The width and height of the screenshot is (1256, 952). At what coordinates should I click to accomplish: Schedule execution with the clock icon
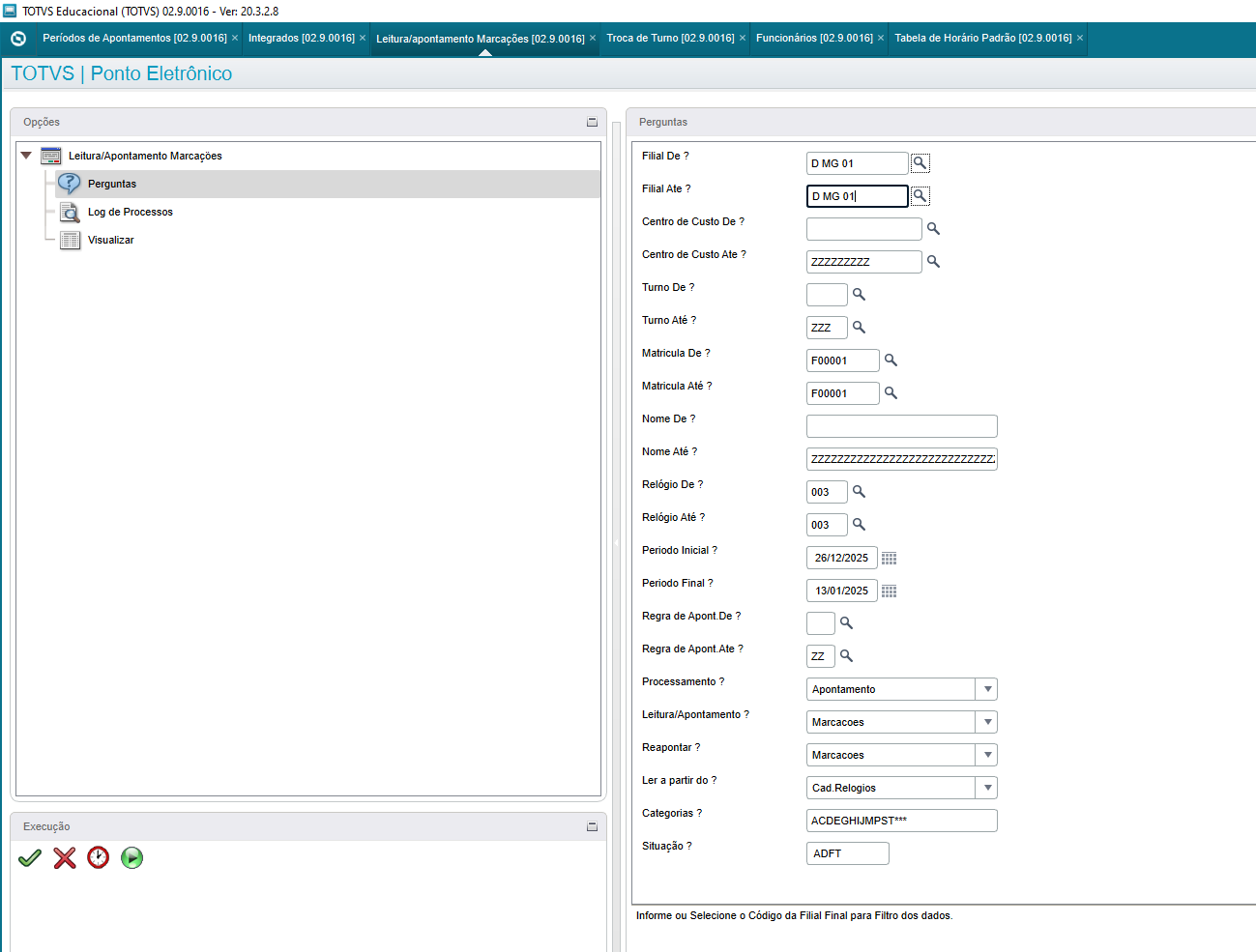tap(99, 858)
